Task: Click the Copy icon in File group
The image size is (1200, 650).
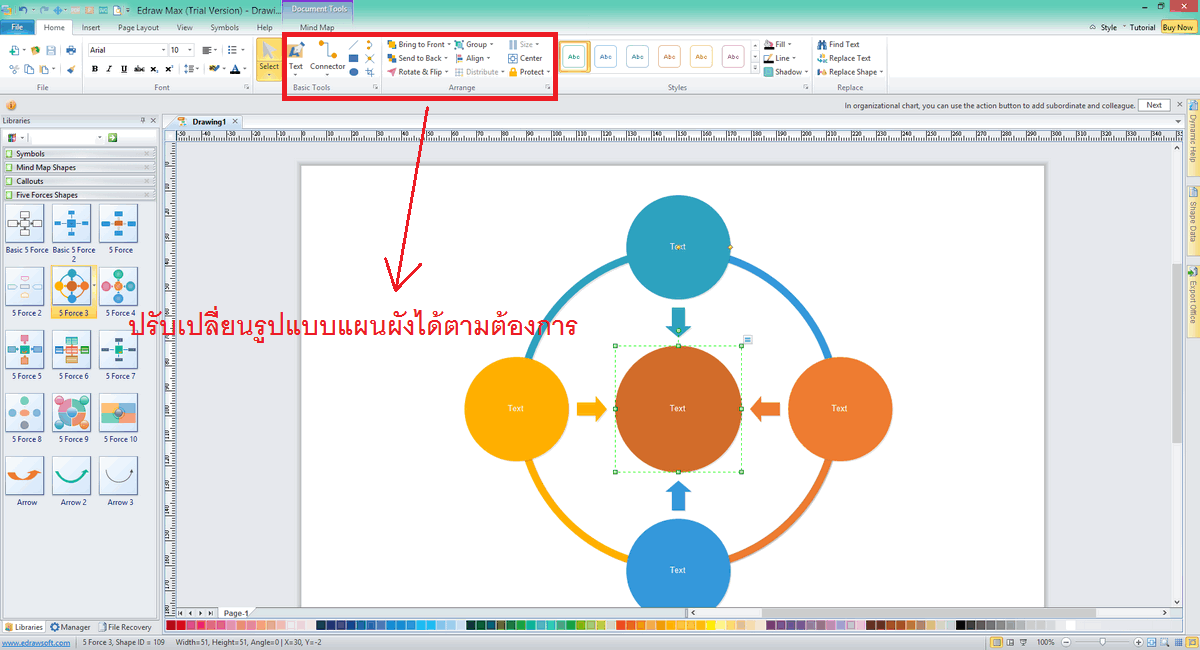Action: 30,69
